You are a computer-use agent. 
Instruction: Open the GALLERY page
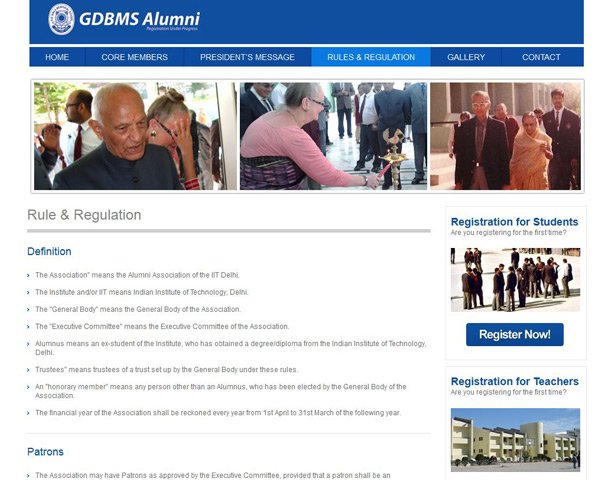466,57
